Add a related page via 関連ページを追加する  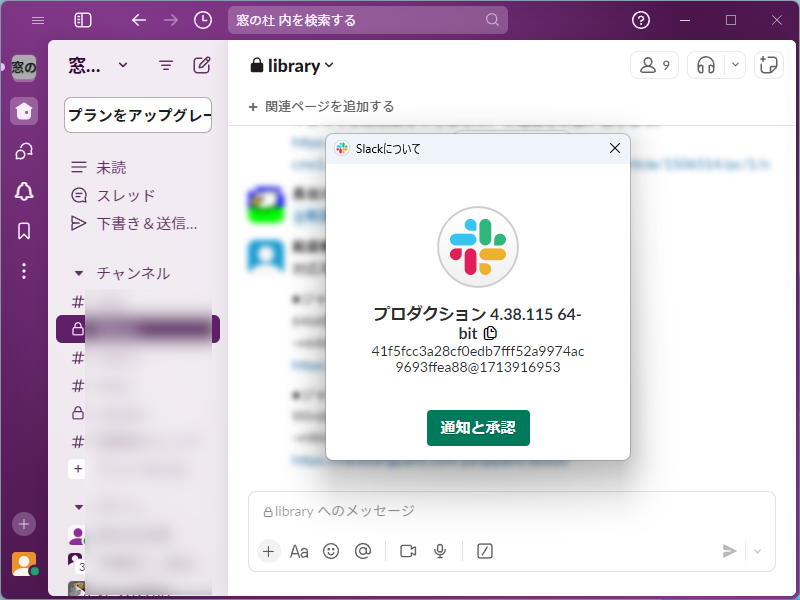point(318,105)
